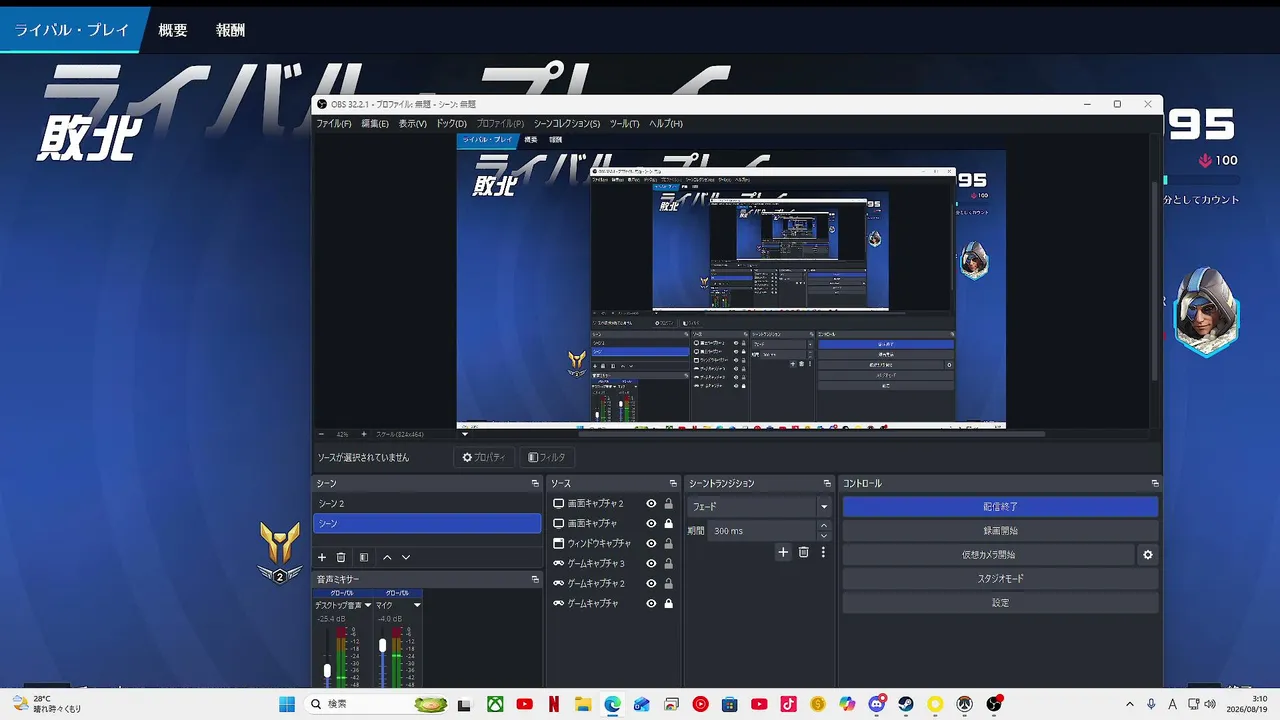Open the 概要 tab in the game
Image resolution: width=1280 pixels, height=720 pixels.
173,30
